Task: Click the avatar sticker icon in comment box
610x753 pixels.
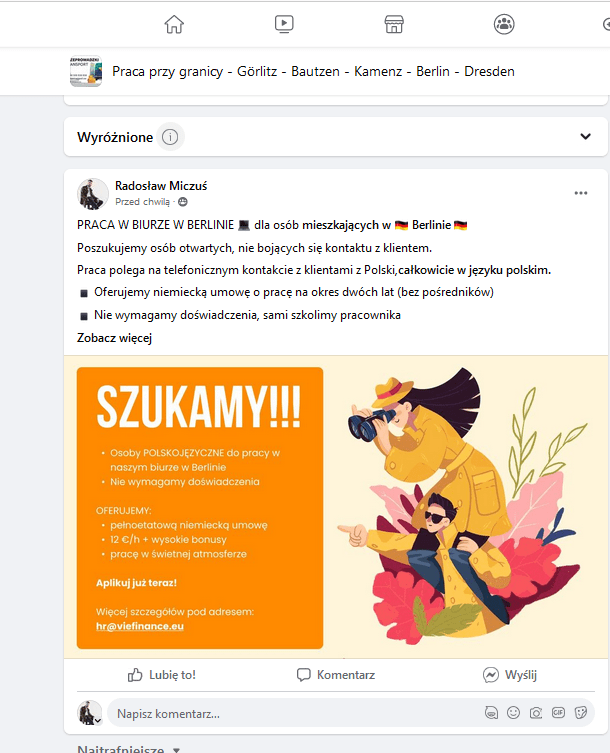Action: point(491,713)
